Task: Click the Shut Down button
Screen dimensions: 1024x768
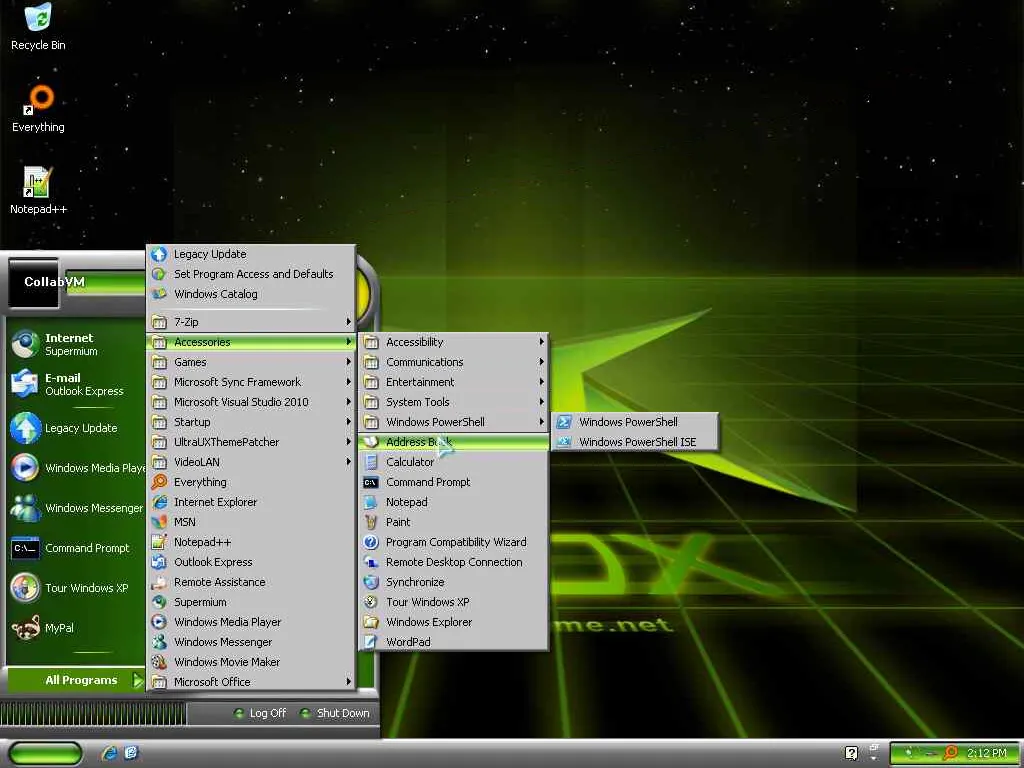Action: coord(334,713)
